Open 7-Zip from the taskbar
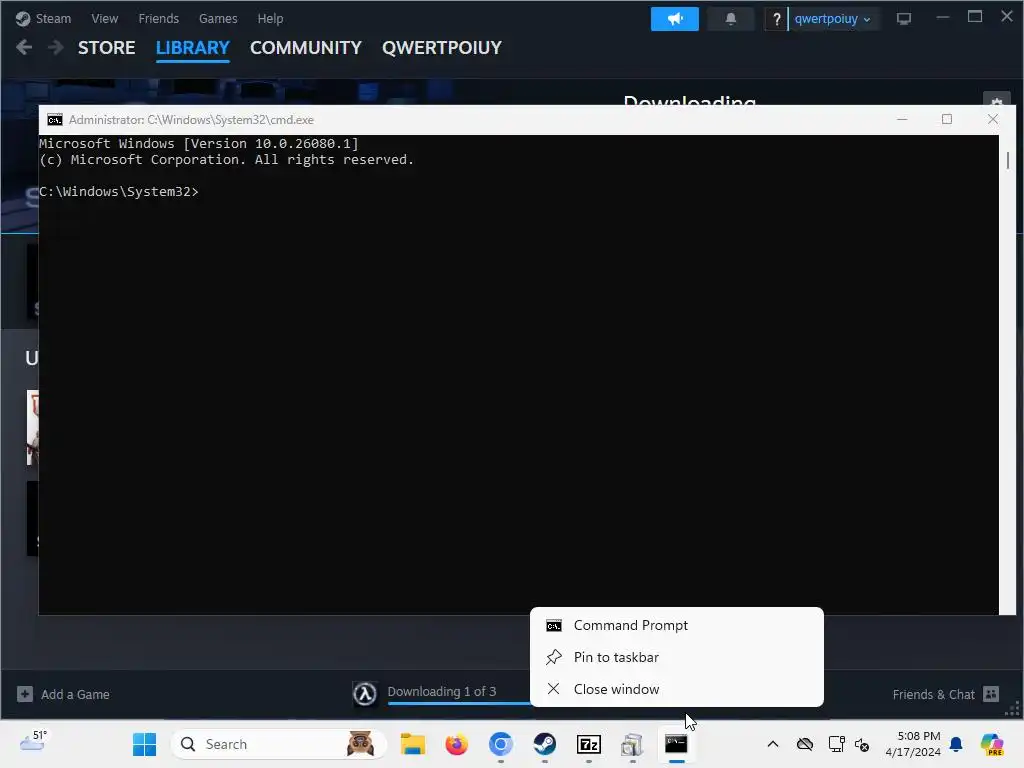This screenshot has height=768, width=1024. coord(588,744)
